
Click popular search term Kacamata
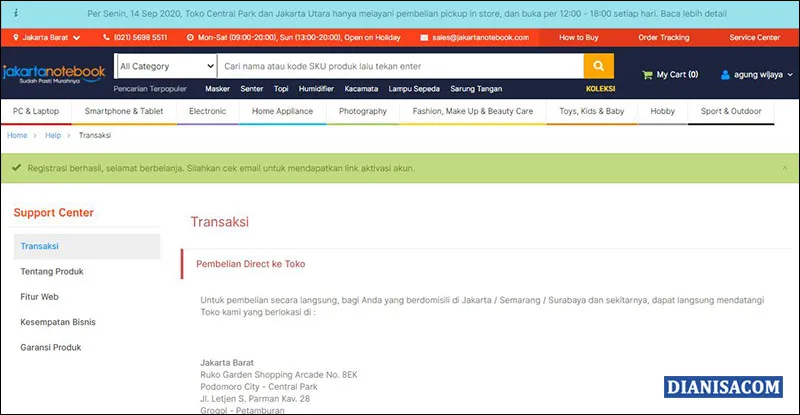[x=361, y=89]
